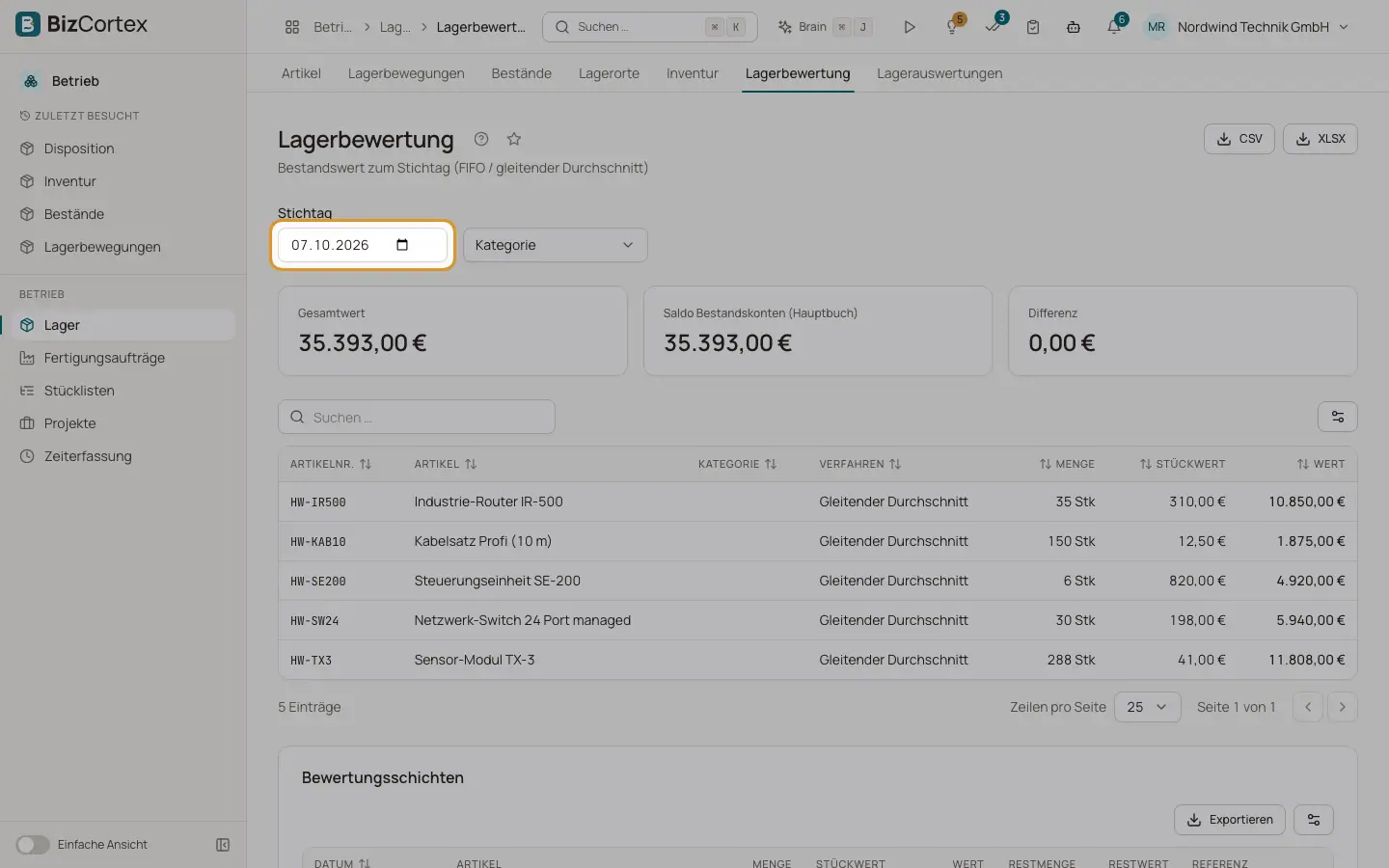1389x868 pixels.
Task: Open the Kategorie dropdown filter
Action: [556, 245]
